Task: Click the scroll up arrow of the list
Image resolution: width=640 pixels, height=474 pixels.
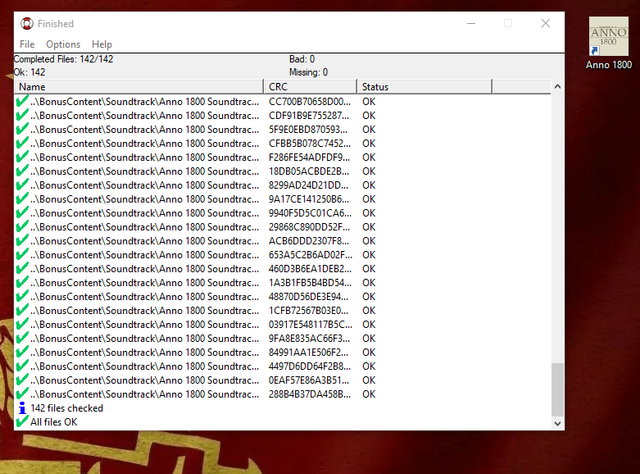Action: [x=558, y=87]
